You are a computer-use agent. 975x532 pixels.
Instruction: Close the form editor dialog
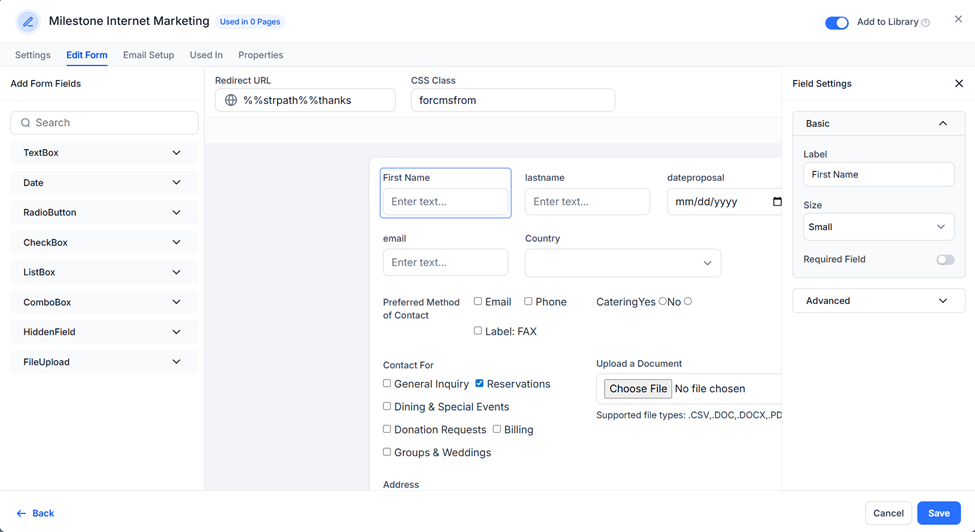click(958, 19)
